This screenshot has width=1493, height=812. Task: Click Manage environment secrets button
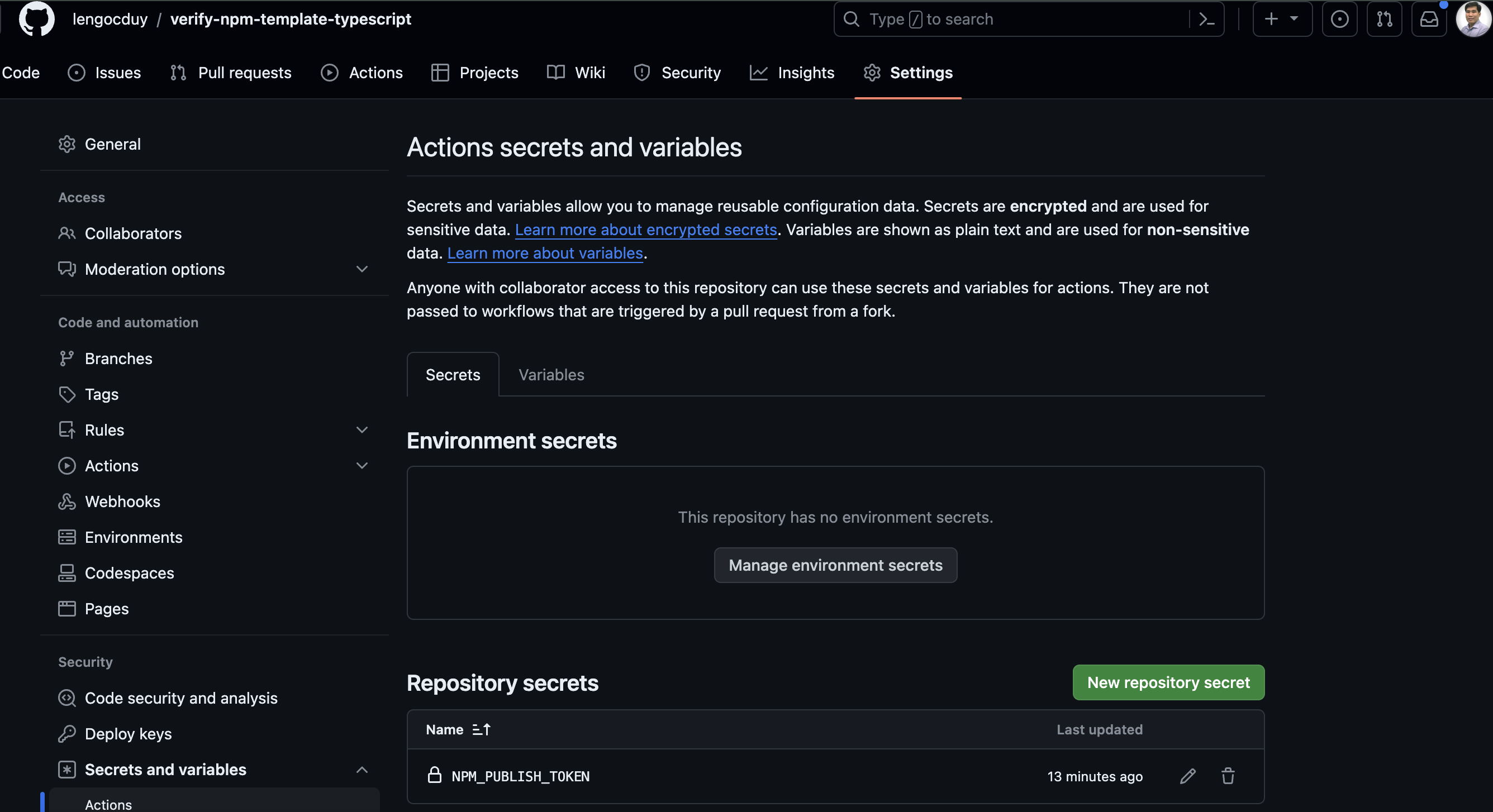coord(835,565)
